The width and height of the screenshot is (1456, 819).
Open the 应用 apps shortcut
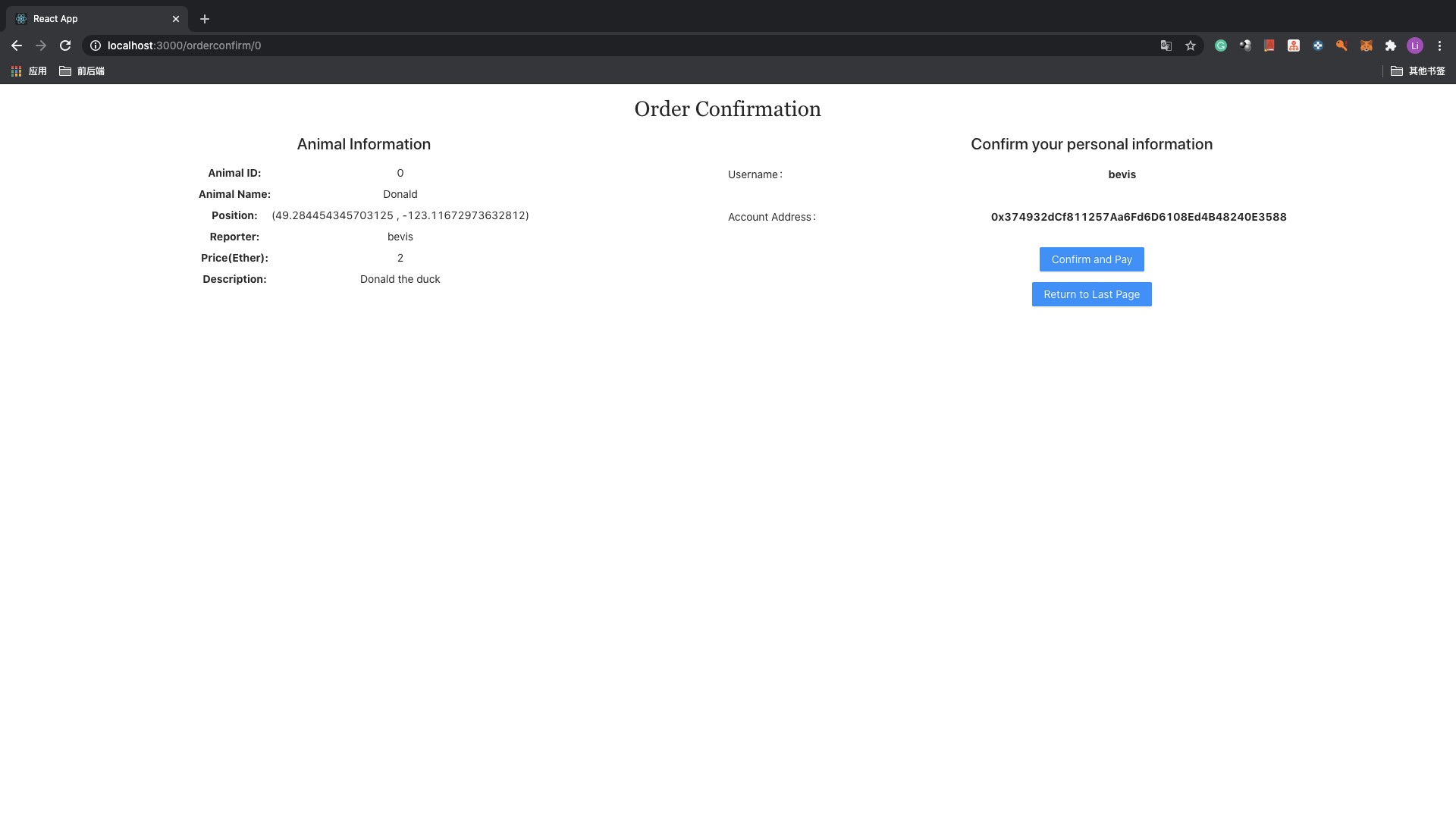click(x=29, y=71)
